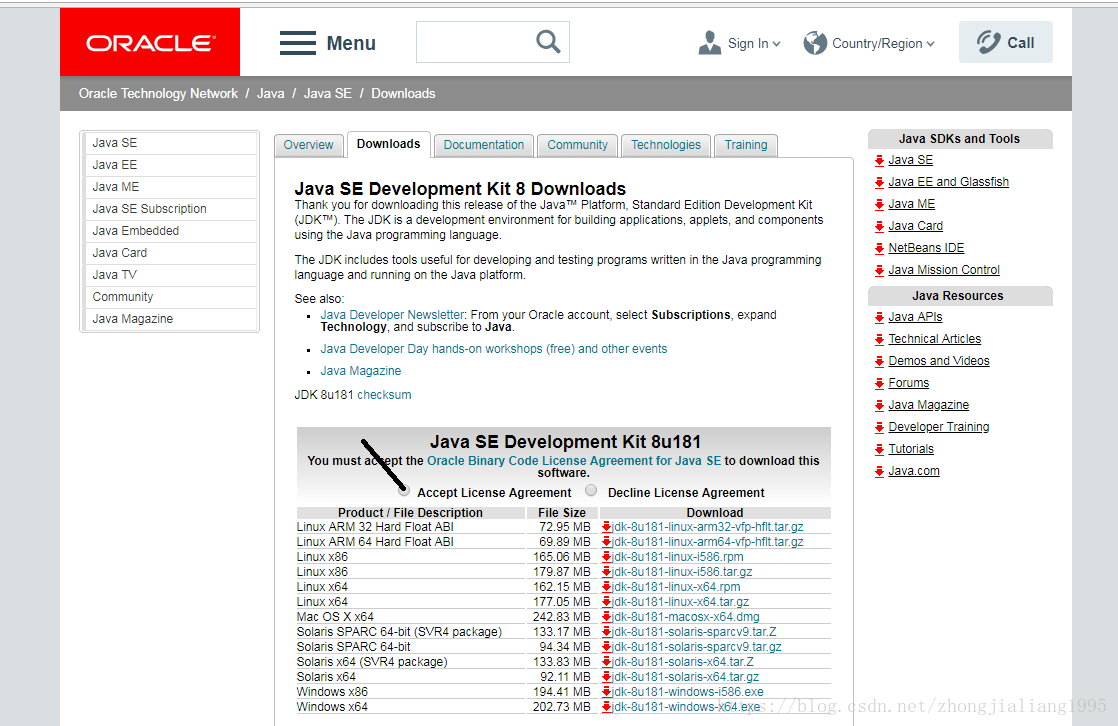
Task: Click the Java SE breadcrumb
Action: [328, 93]
